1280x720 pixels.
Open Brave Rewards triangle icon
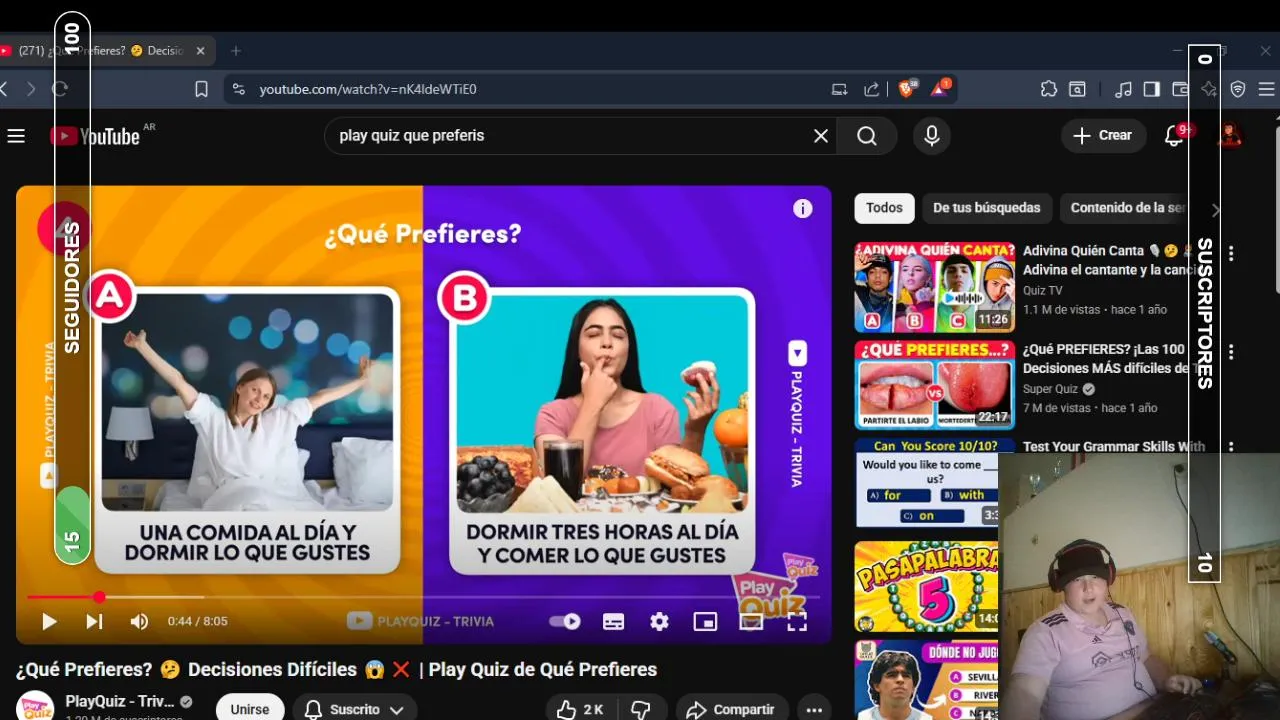[940, 89]
